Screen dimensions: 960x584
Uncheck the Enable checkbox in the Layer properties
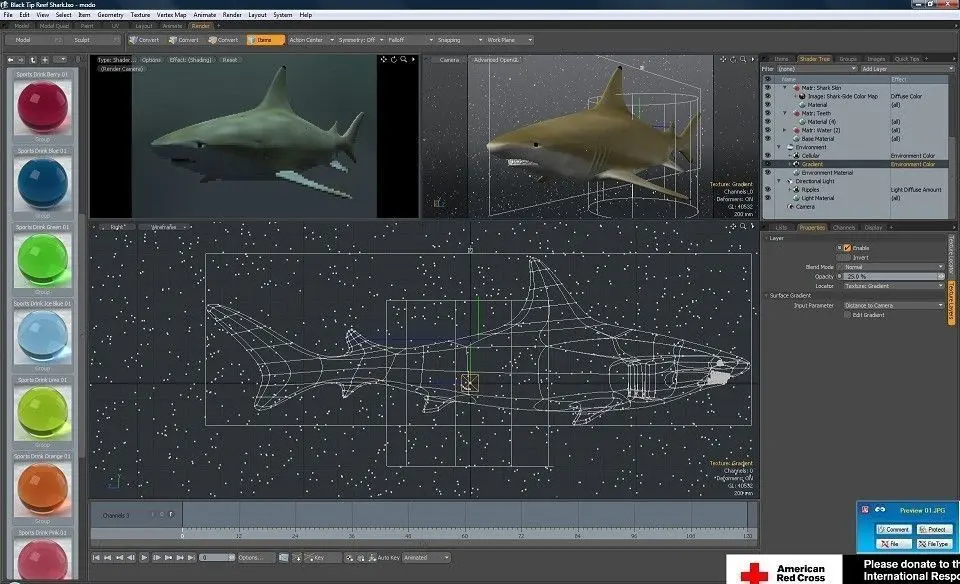847,248
